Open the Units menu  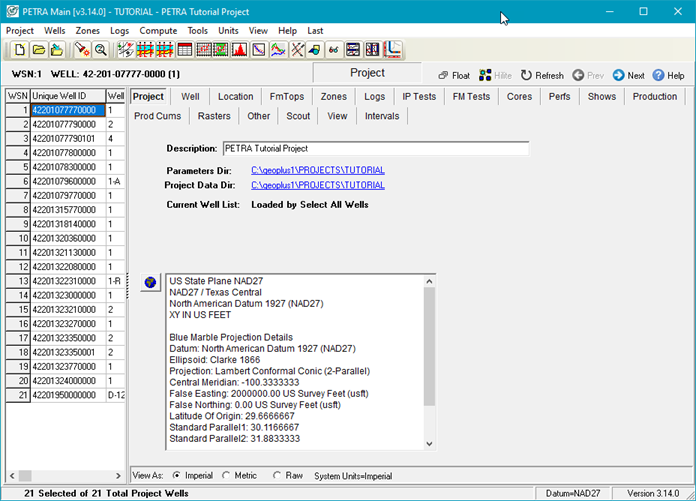228,31
